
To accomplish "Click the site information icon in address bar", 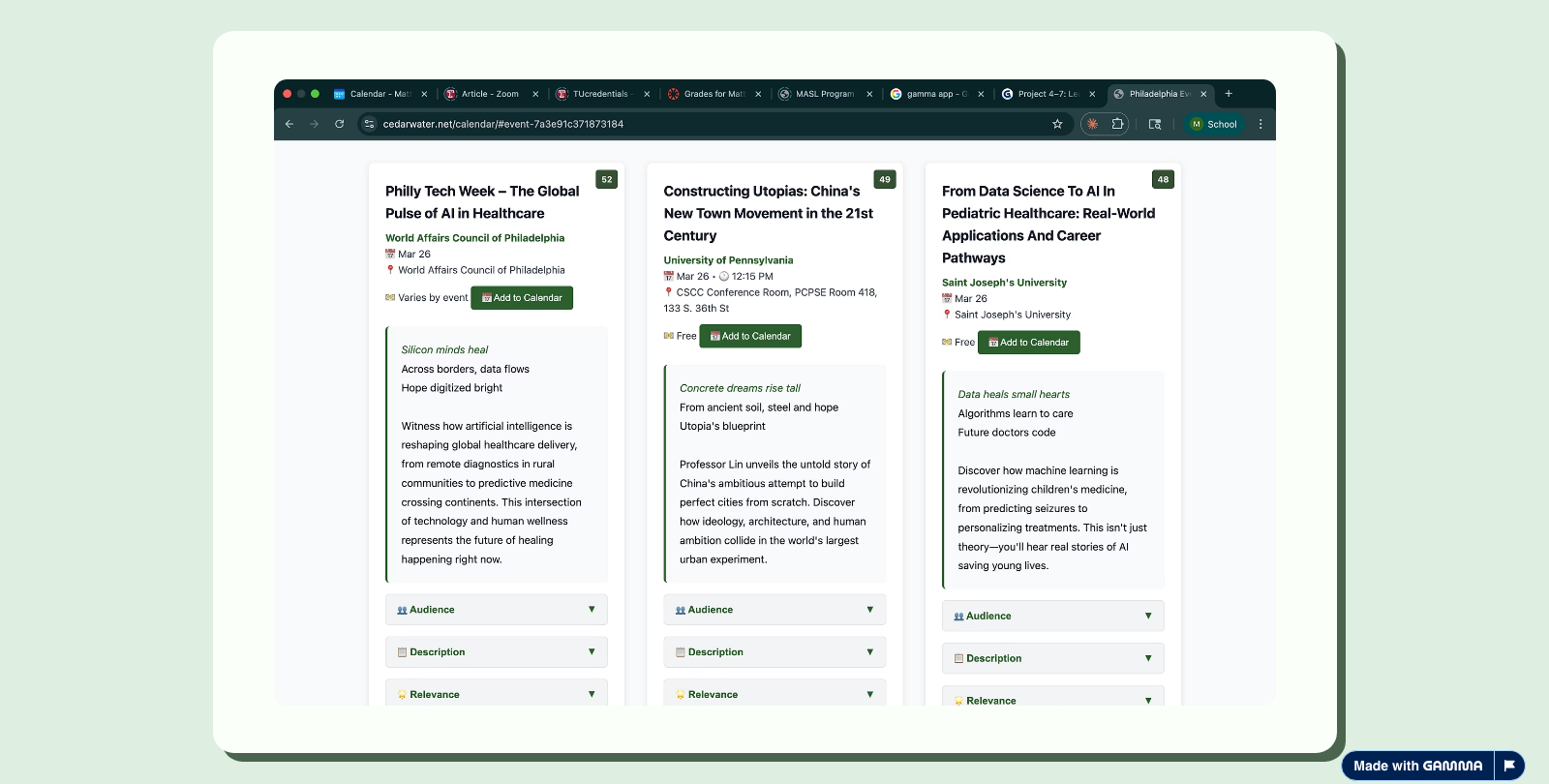I will point(369,124).
